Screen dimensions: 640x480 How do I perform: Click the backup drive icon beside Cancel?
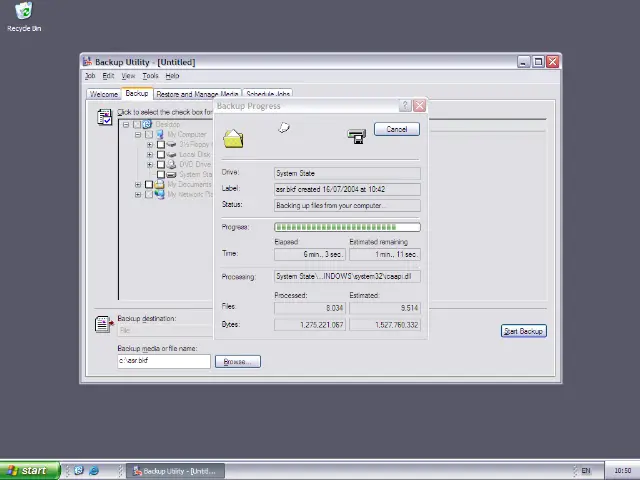[356, 136]
